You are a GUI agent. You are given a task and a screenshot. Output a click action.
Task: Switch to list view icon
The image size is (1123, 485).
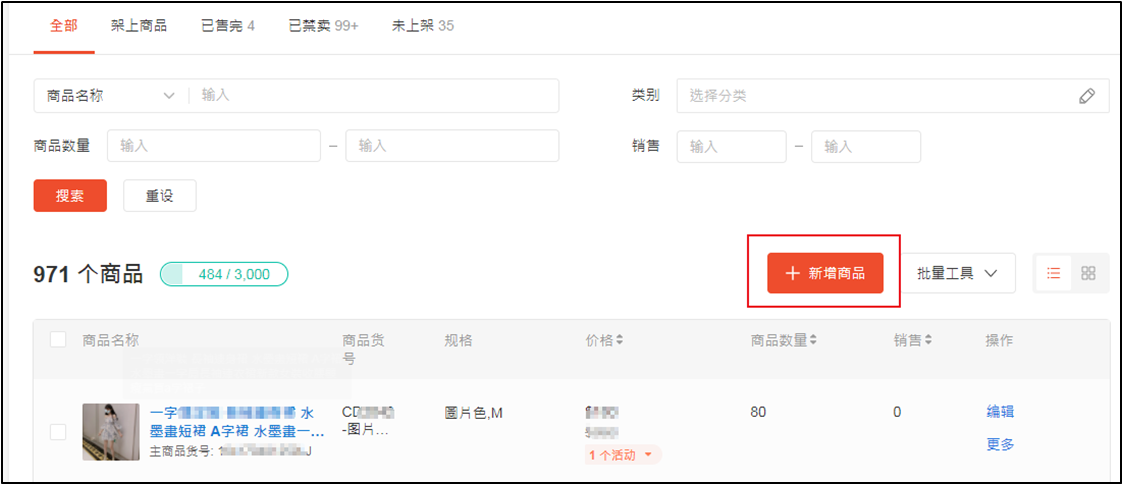tap(1054, 273)
